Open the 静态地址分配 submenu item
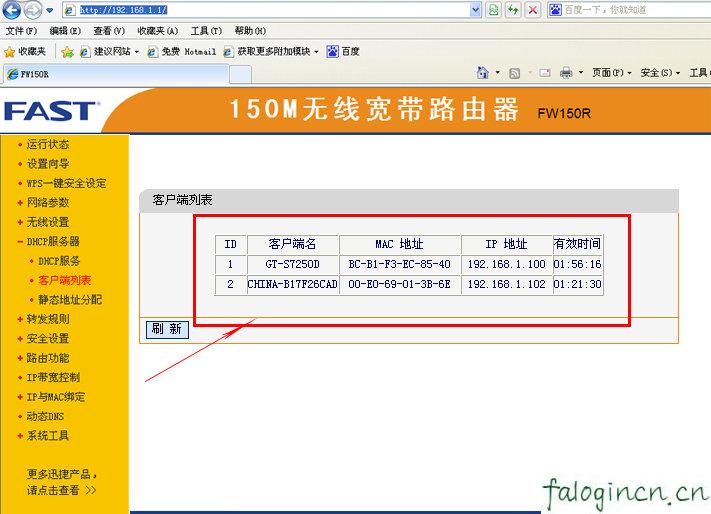Viewport: 711px width, 514px height. pyautogui.click(x=70, y=300)
